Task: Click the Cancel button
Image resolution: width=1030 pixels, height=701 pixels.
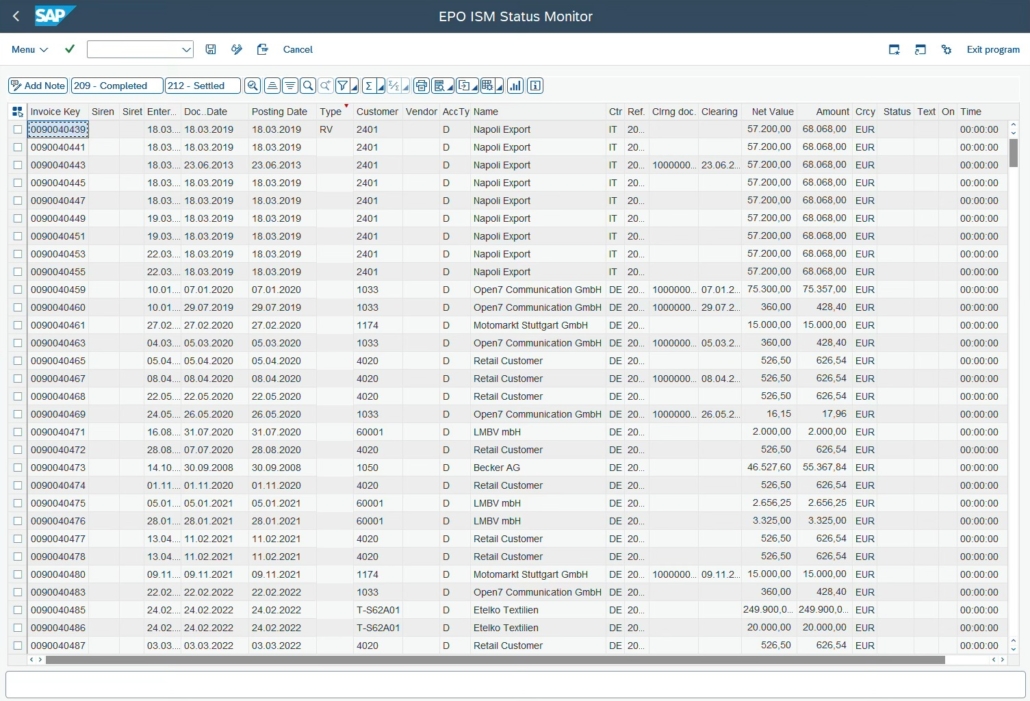Action: tap(298, 49)
